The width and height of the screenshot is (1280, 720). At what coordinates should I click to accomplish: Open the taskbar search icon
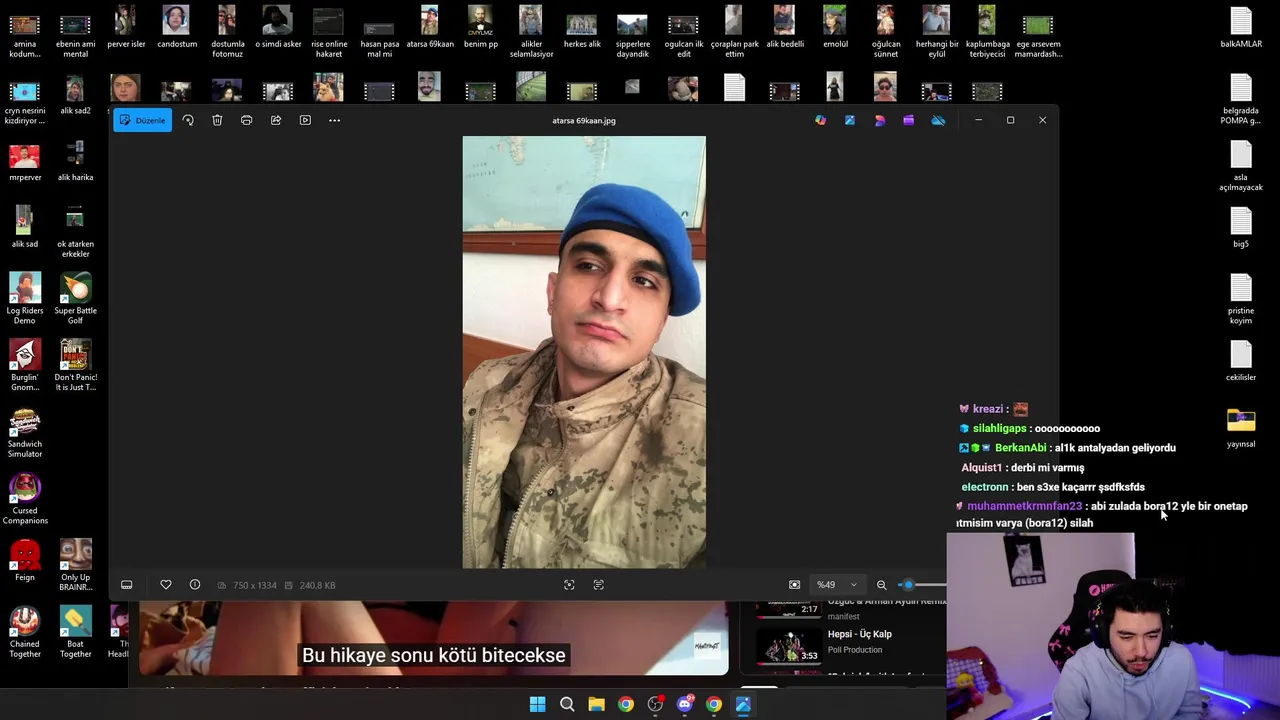[x=567, y=704]
